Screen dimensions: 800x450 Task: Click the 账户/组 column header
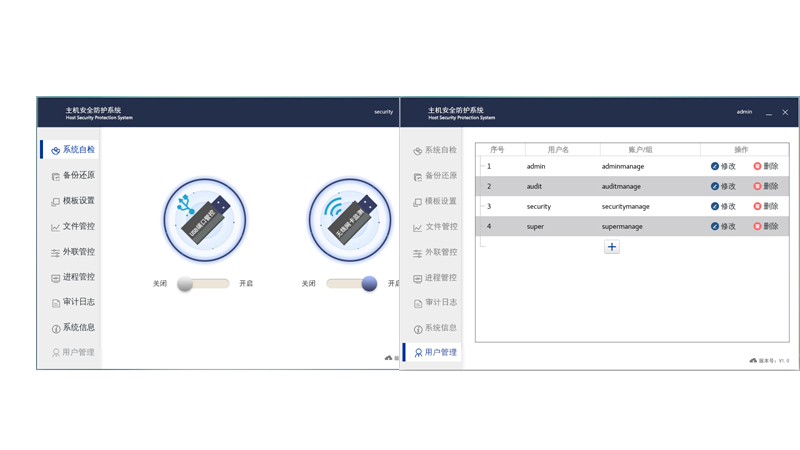pos(640,149)
